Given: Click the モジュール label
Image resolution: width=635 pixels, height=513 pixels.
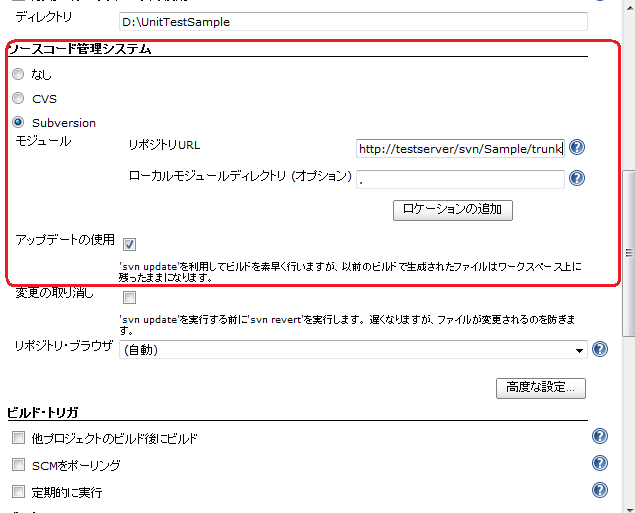Looking at the screenshot, I should coord(43,141).
